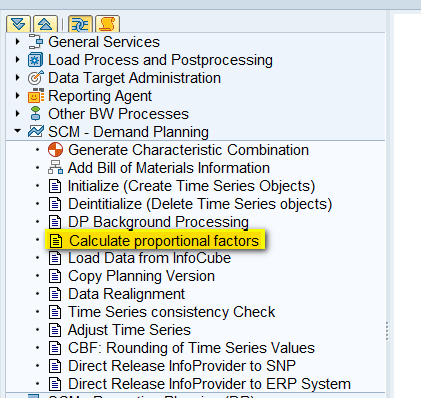
Task: Select Copy Planning Version process
Action: pyautogui.click(x=141, y=276)
